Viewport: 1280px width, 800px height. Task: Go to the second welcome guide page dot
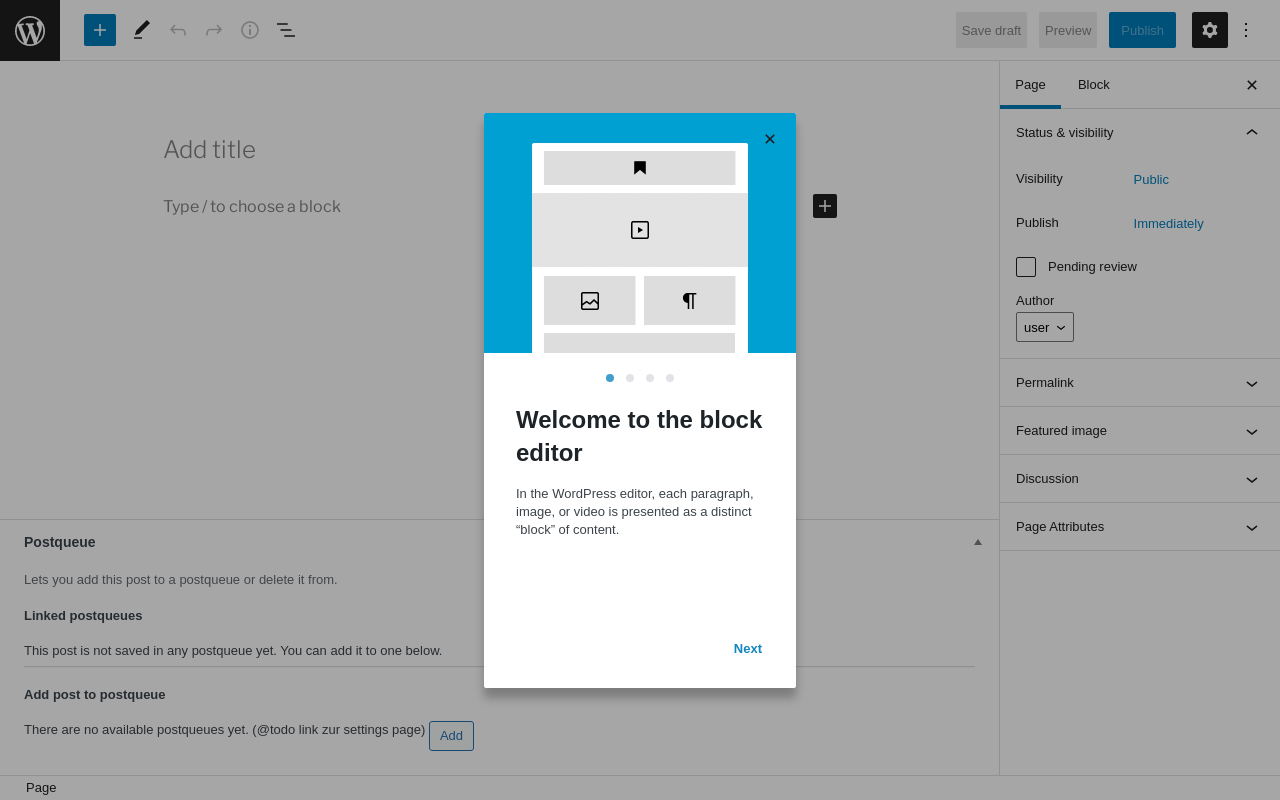(630, 378)
